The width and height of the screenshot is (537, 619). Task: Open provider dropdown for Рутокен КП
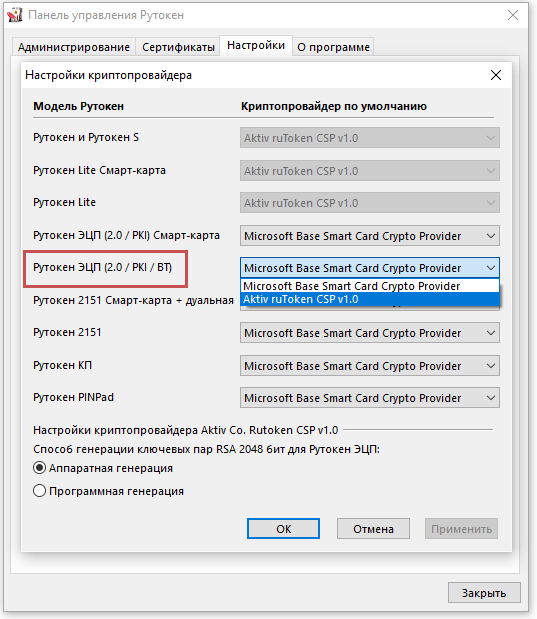370,366
